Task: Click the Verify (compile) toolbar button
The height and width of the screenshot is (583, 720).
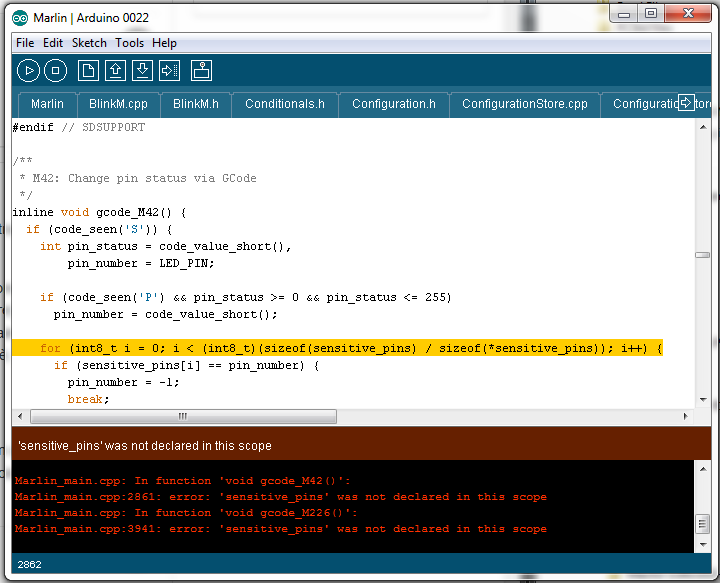Action: click(28, 70)
